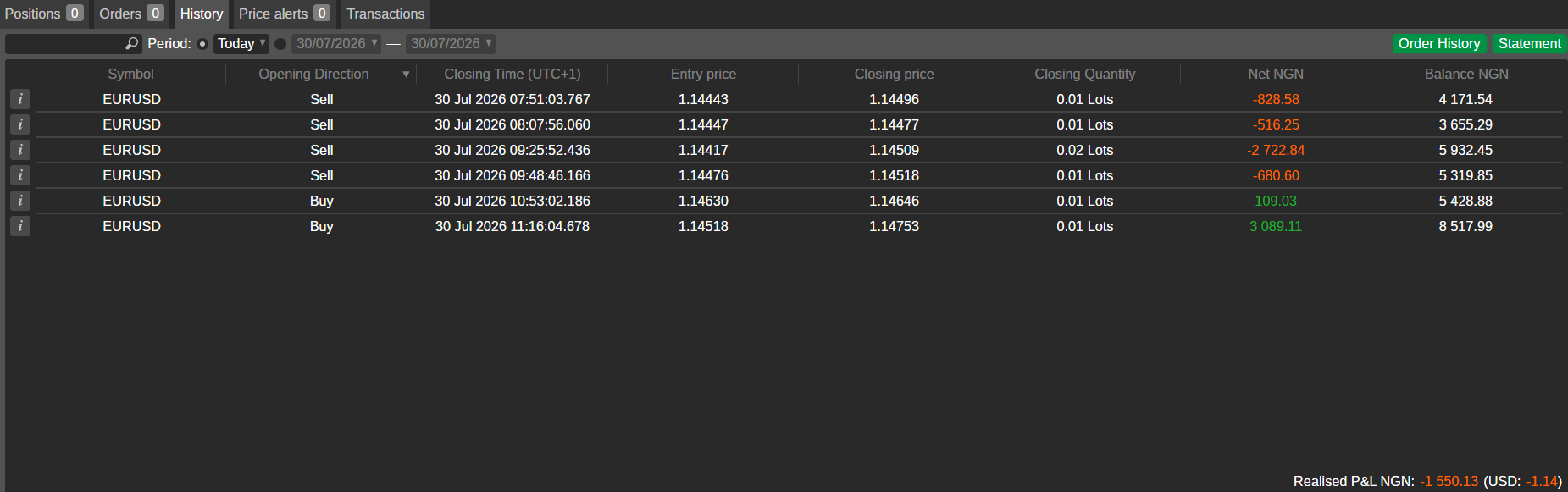Open info for the 07:51:03 EURUSD sell trade
The width and height of the screenshot is (1568, 492).
click(20, 99)
